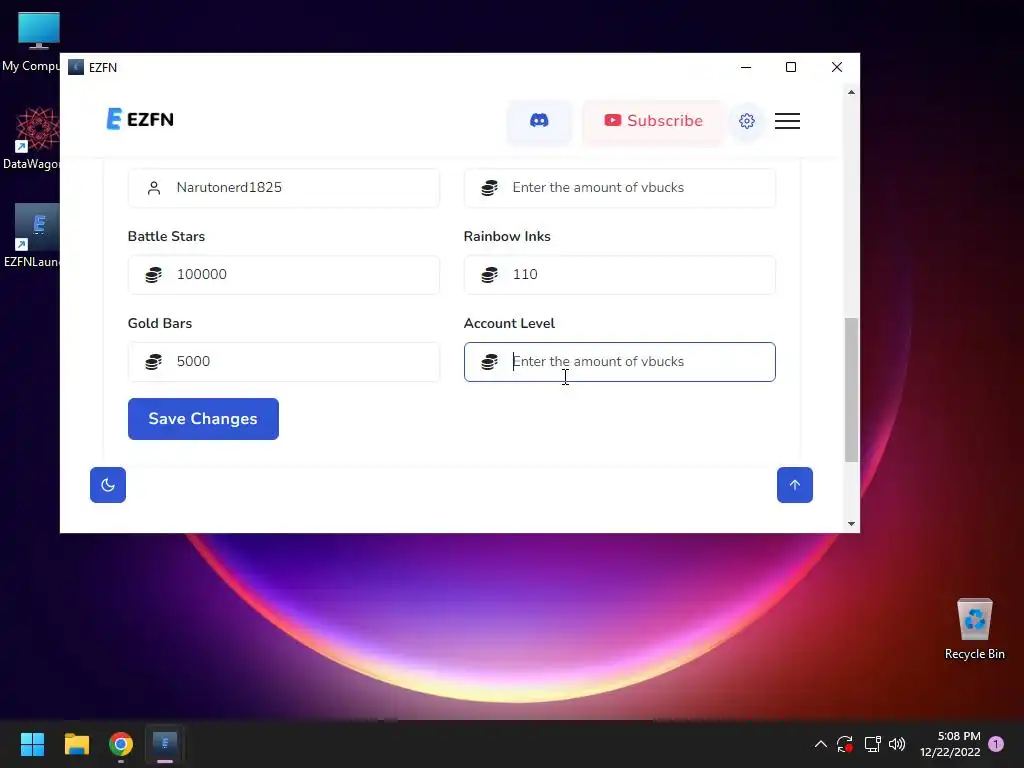Click the sync tray icon with red dot

pyautogui.click(x=845, y=744)
